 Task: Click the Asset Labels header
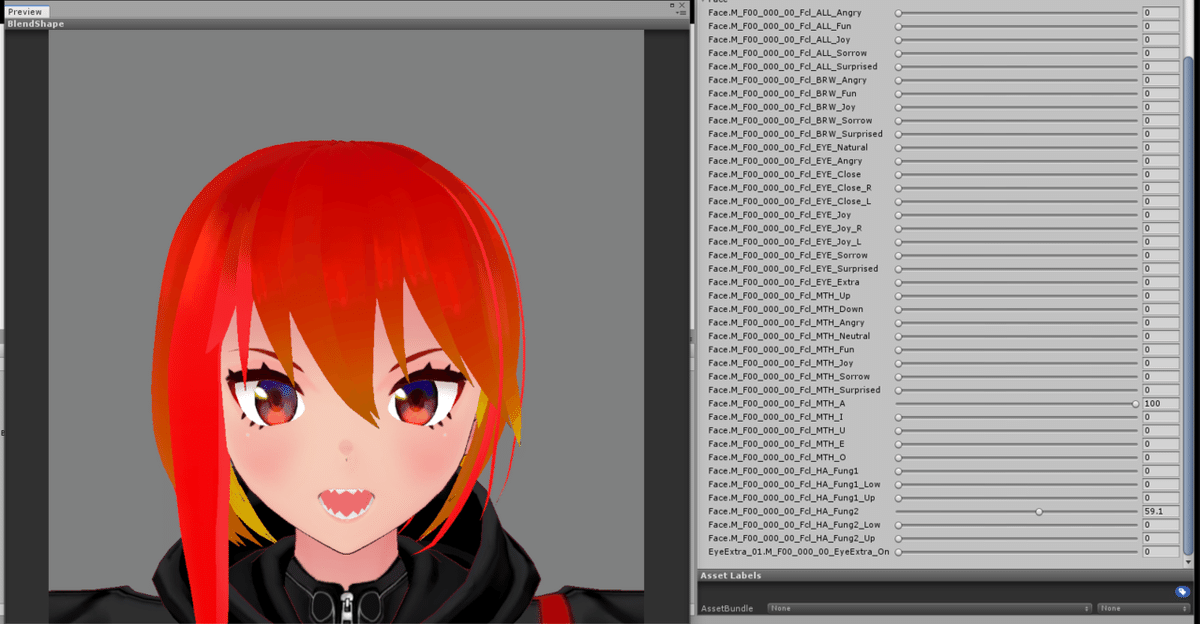(x=945, y=576)
